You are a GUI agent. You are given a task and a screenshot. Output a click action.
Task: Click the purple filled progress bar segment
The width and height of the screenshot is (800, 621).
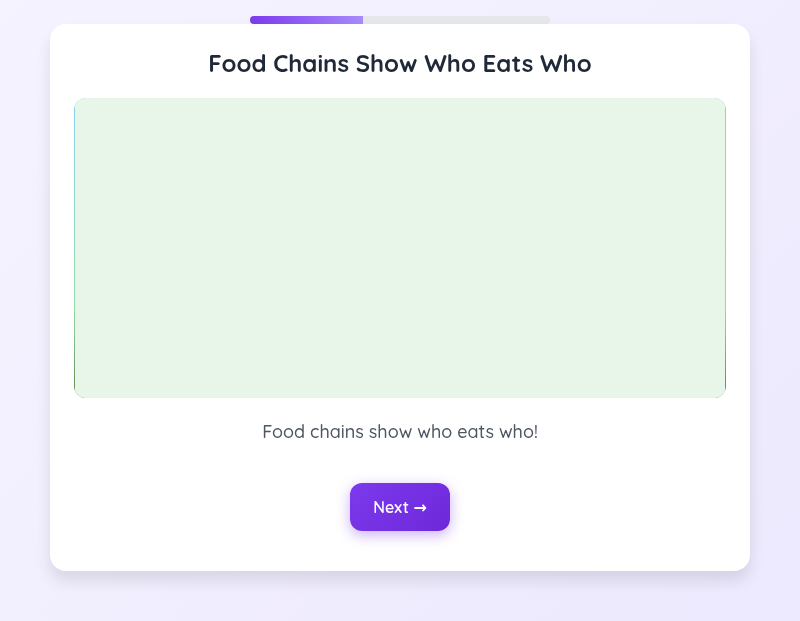(x=306, y=20)
